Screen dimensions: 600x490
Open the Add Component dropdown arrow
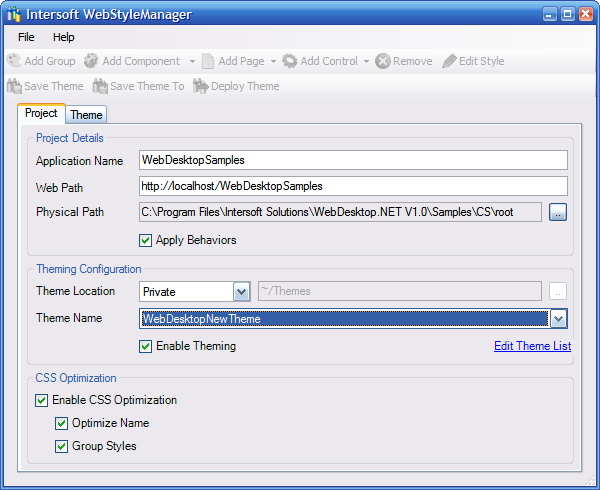tap(190, 61)
